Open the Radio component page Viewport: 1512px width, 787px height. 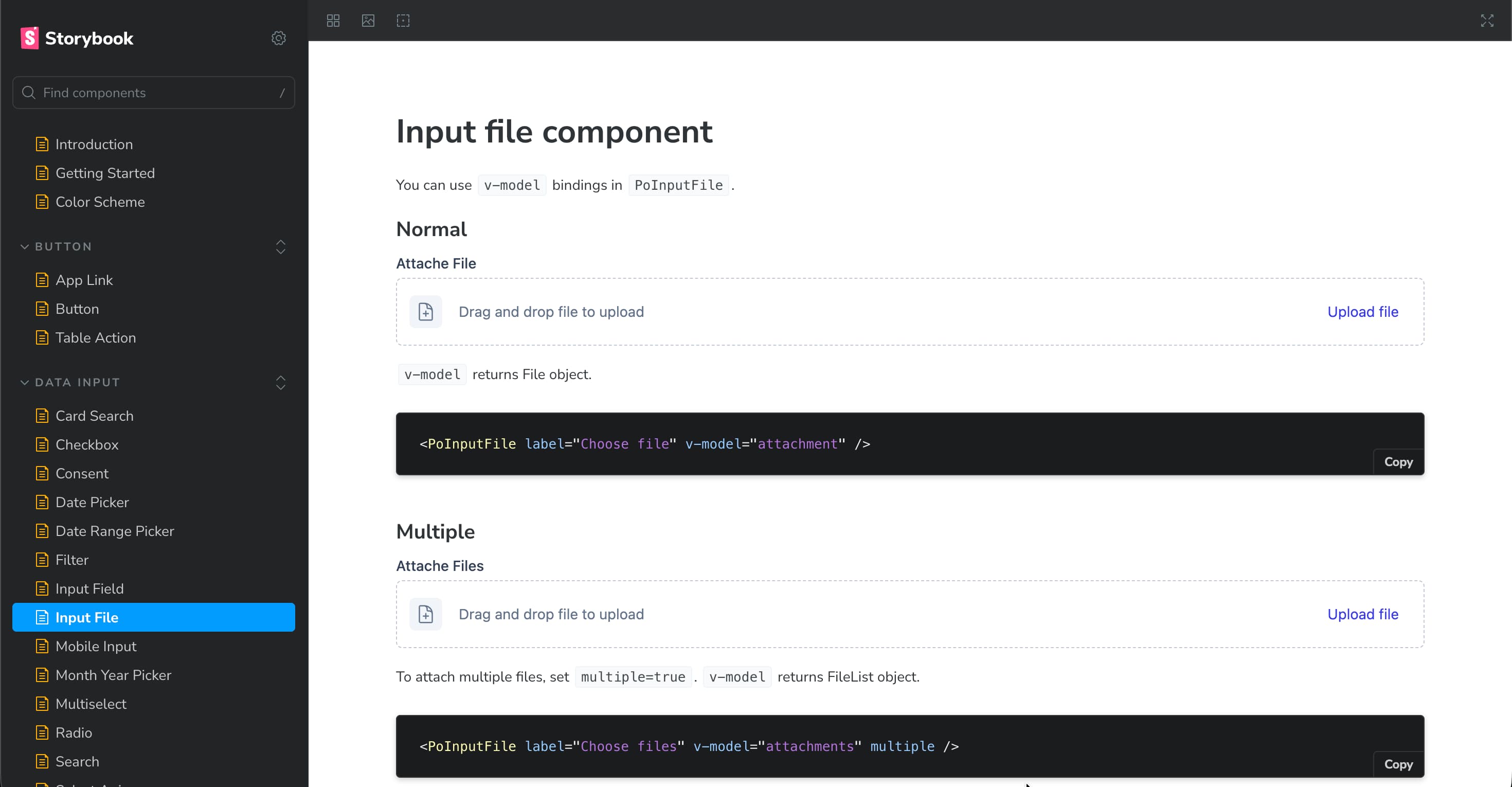(x=74, y=732)
